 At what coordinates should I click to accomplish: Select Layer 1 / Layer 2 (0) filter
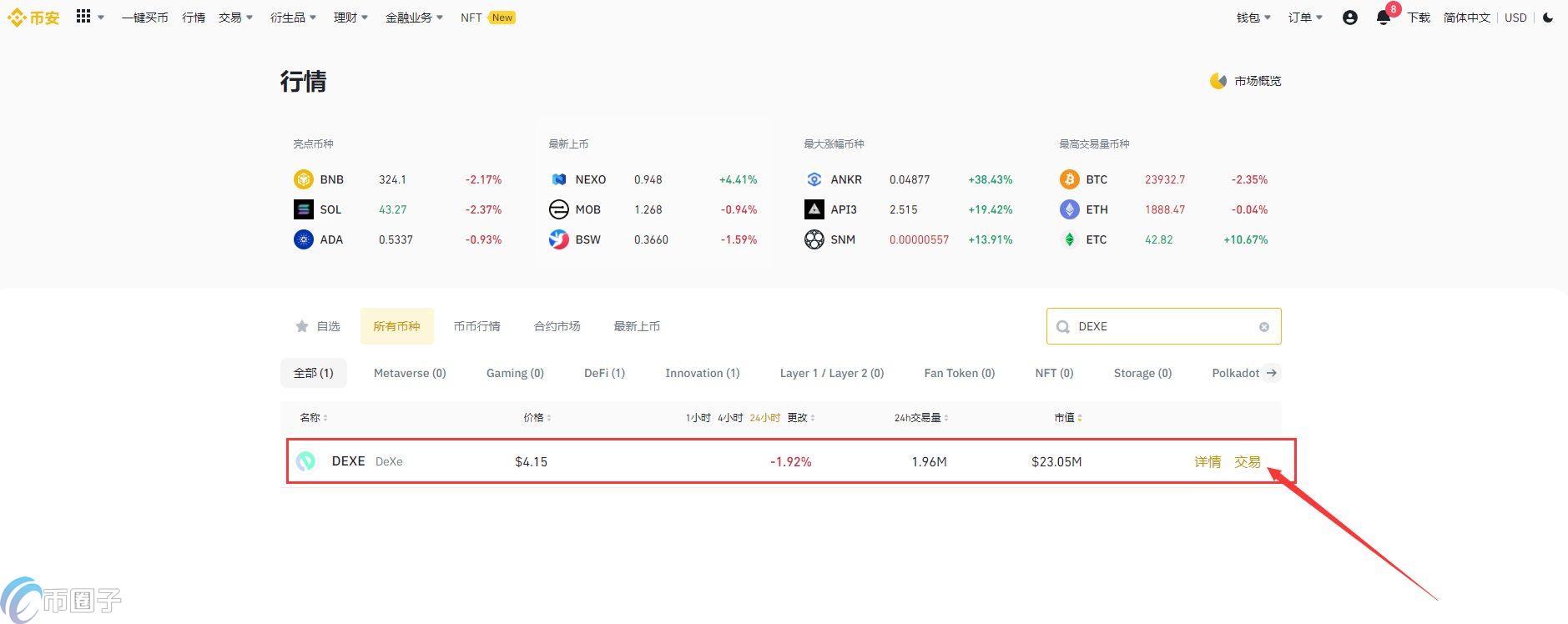coord(831,373)
